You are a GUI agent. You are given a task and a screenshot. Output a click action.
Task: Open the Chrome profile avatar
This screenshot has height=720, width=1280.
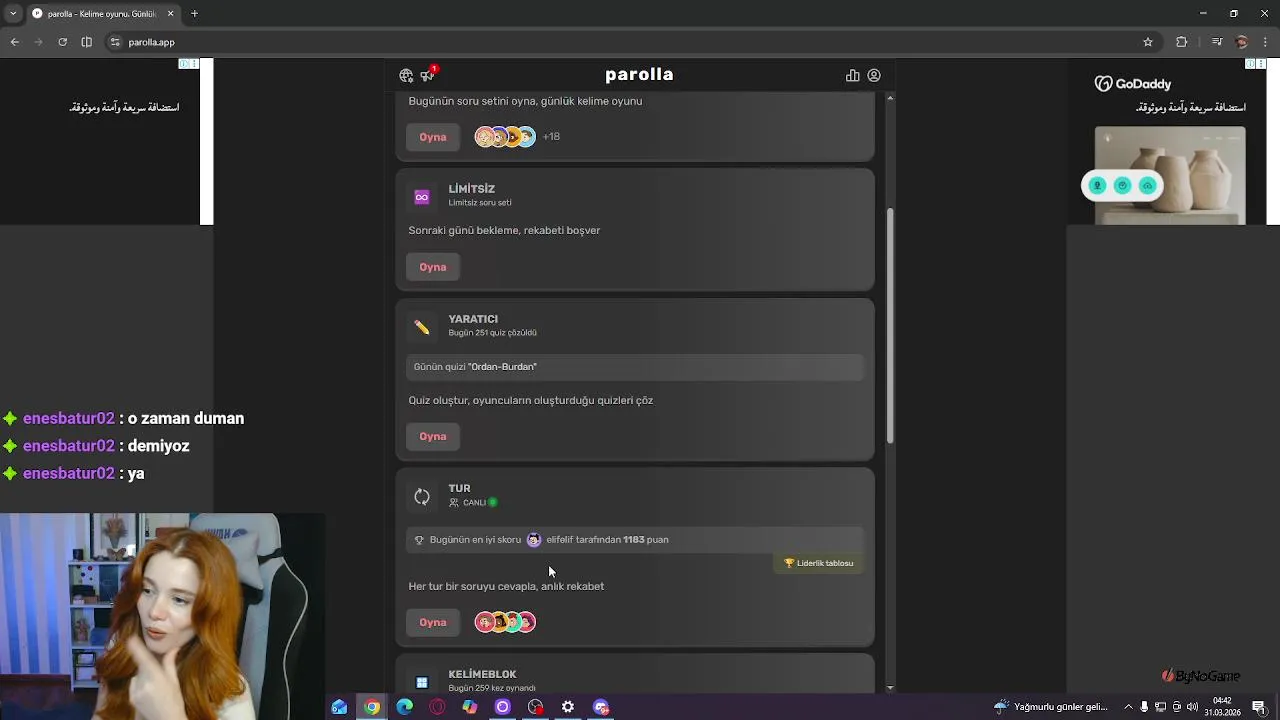(x=1242, y=42)
